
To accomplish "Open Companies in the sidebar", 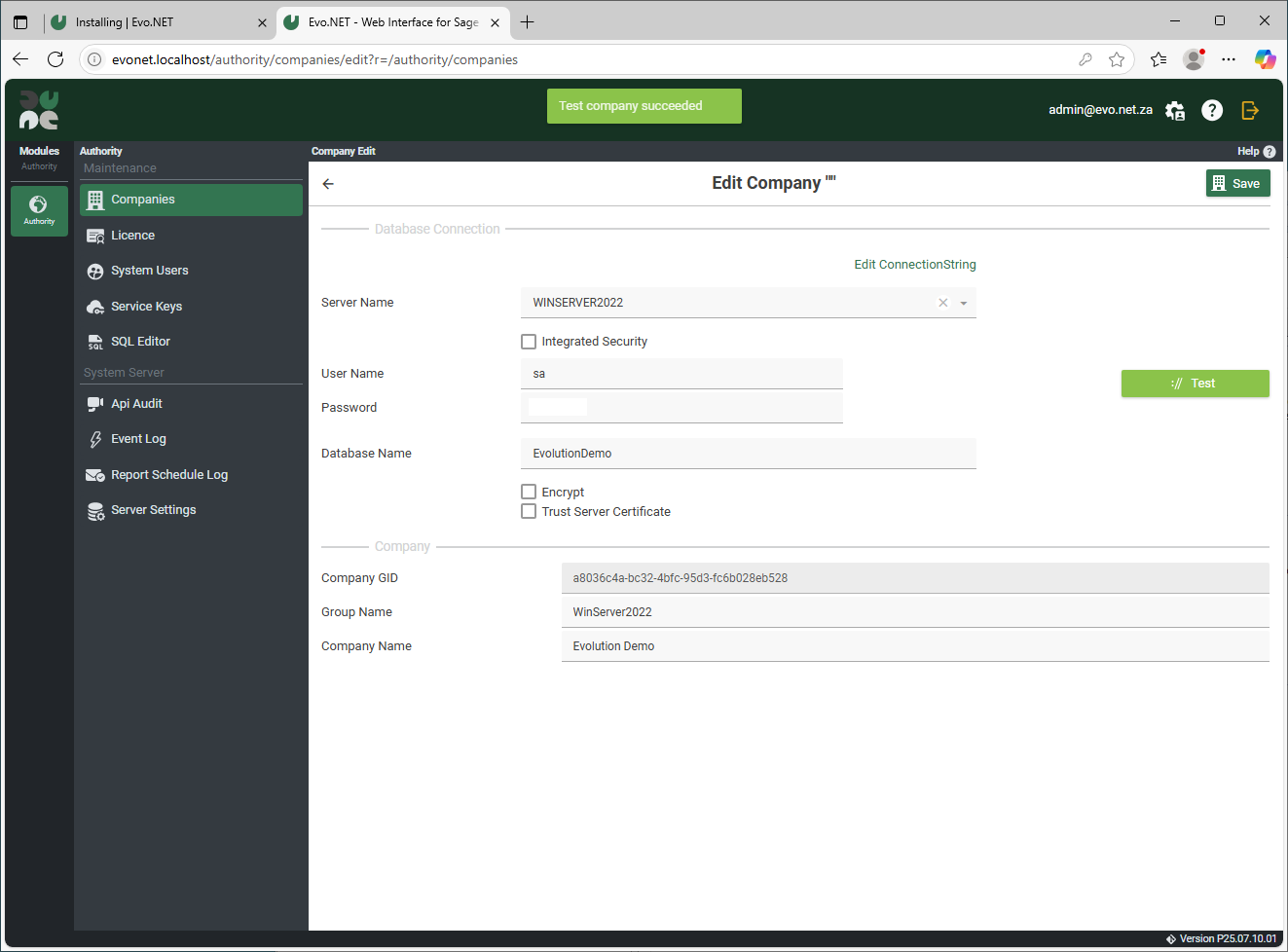I will (191, 200).
